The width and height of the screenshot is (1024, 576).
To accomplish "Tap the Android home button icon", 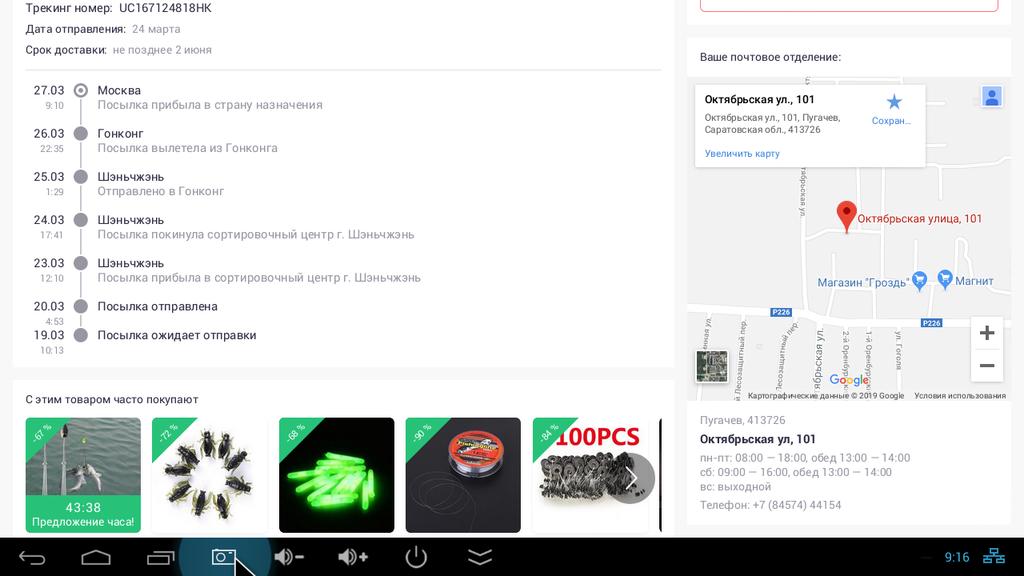I will (96, 557).
